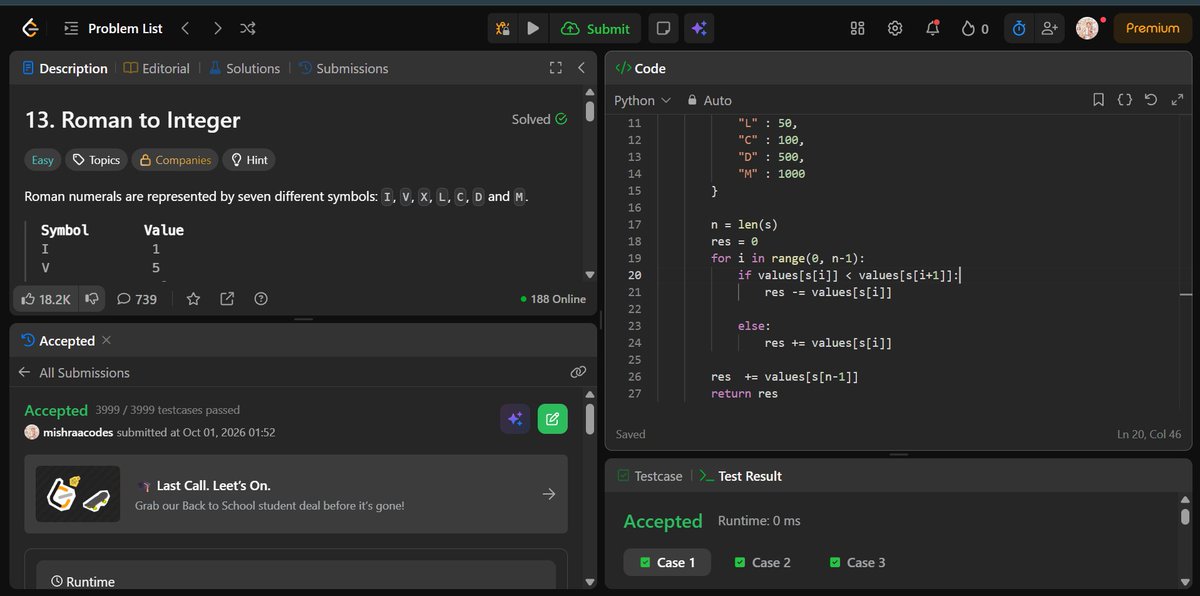Click the LeetCode logo icon
Screen dimensions: 1200x596
coord(30,28)
